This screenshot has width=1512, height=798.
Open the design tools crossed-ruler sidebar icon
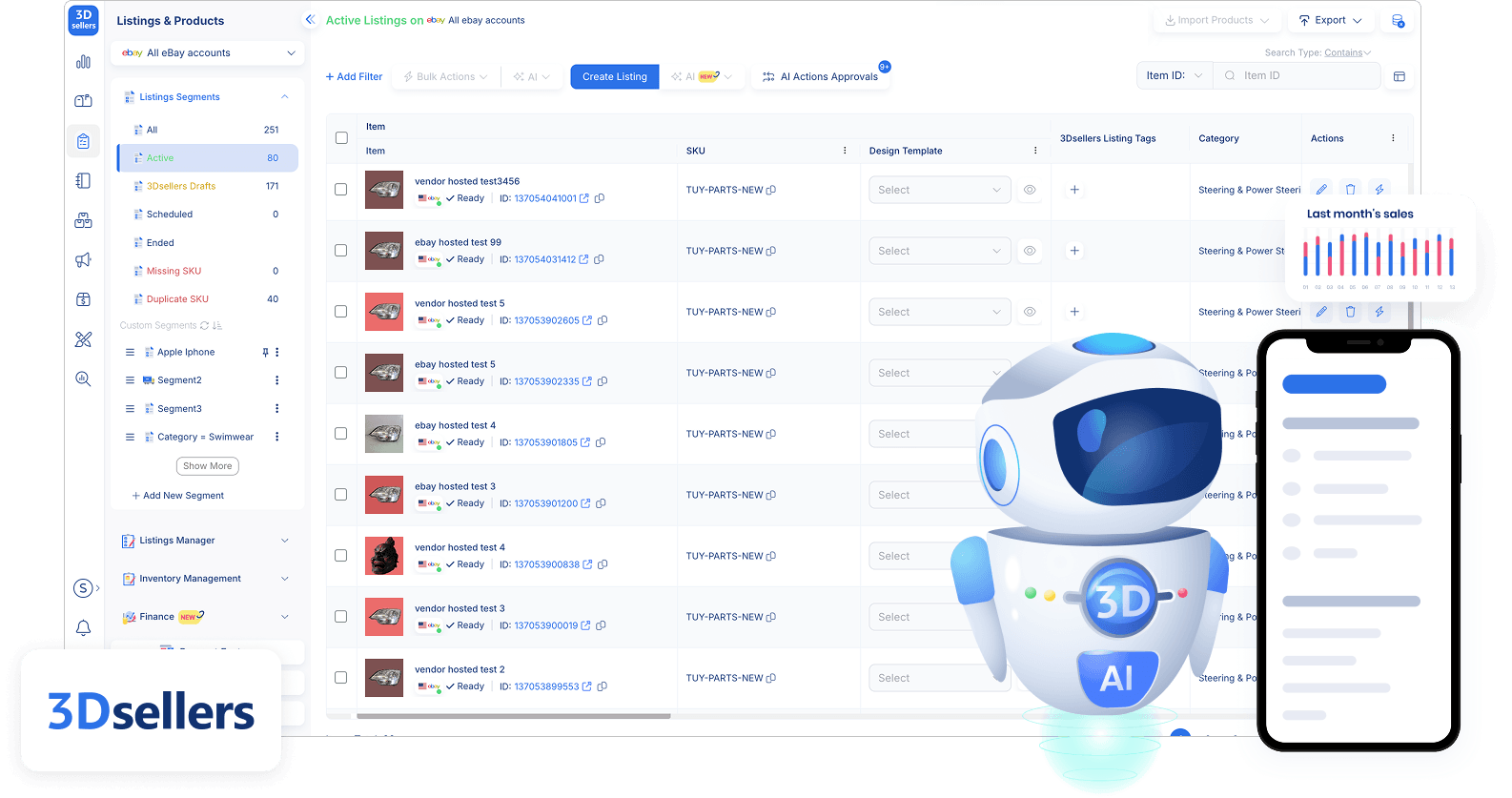coord(83,339)
